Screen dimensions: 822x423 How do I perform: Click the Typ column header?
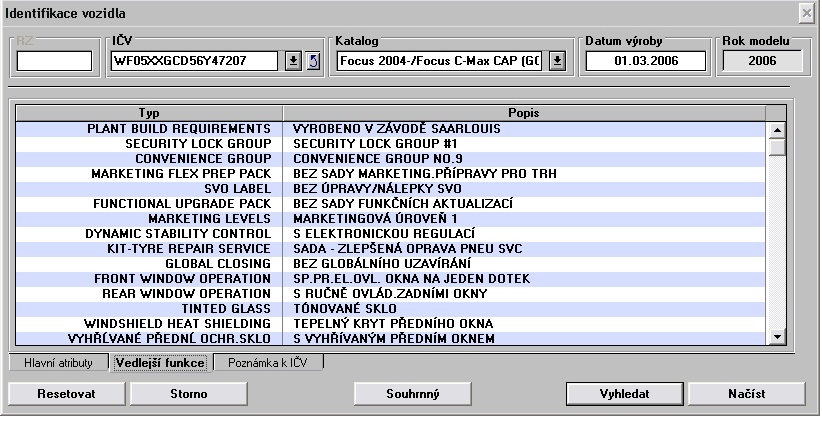[x=150, y=113]
